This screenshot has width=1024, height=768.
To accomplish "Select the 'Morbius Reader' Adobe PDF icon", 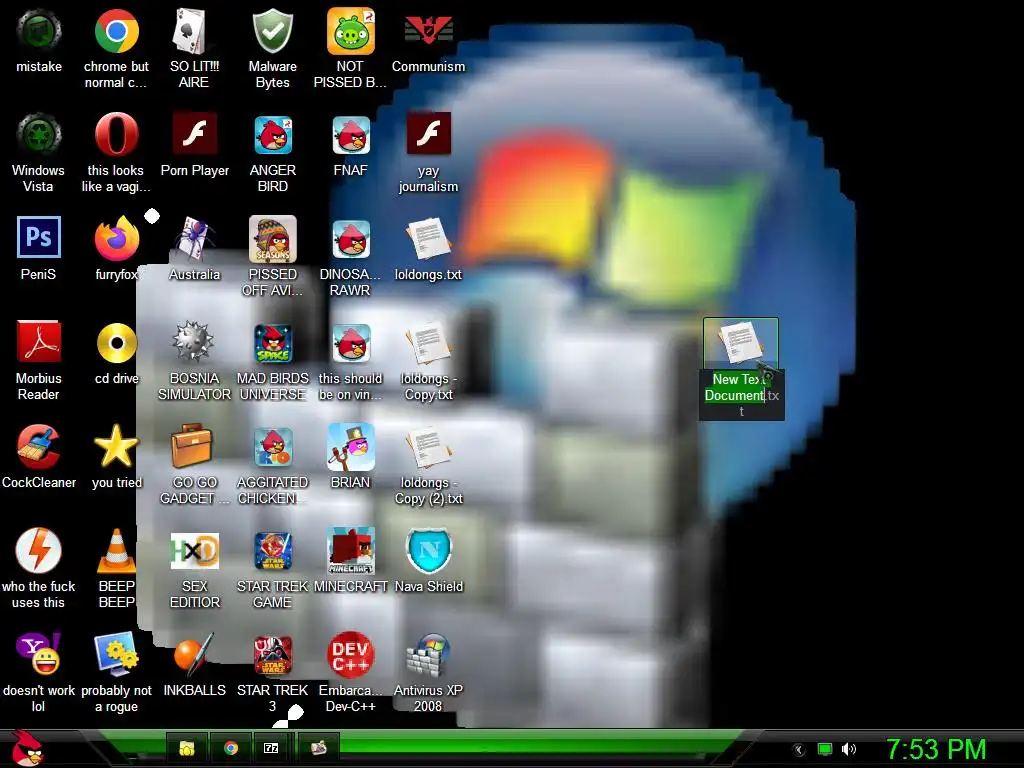I will pyautogui.click(x=39, y=342).
